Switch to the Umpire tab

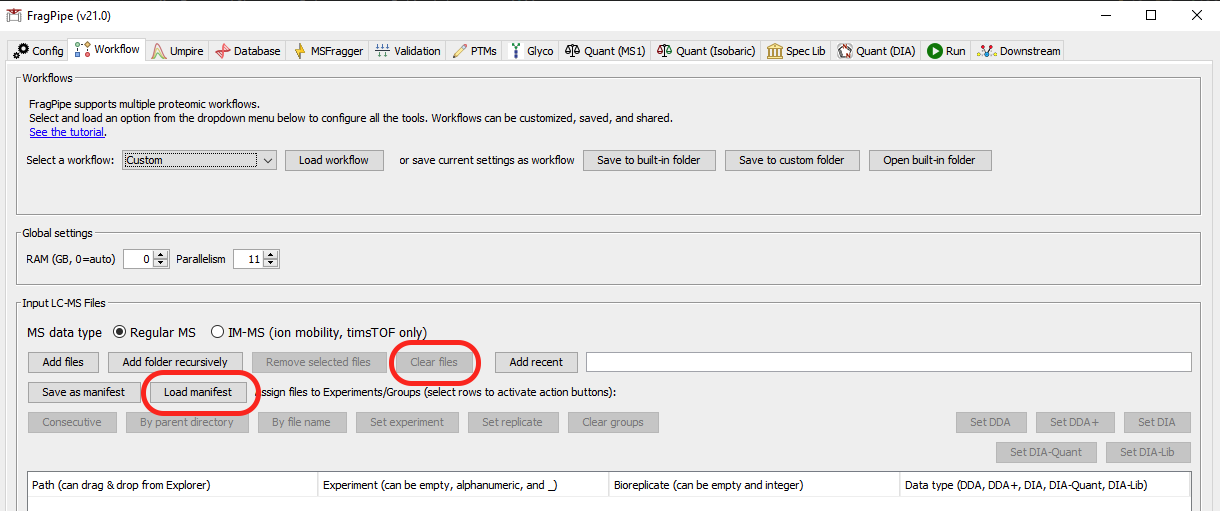click(x=176, y=51)
